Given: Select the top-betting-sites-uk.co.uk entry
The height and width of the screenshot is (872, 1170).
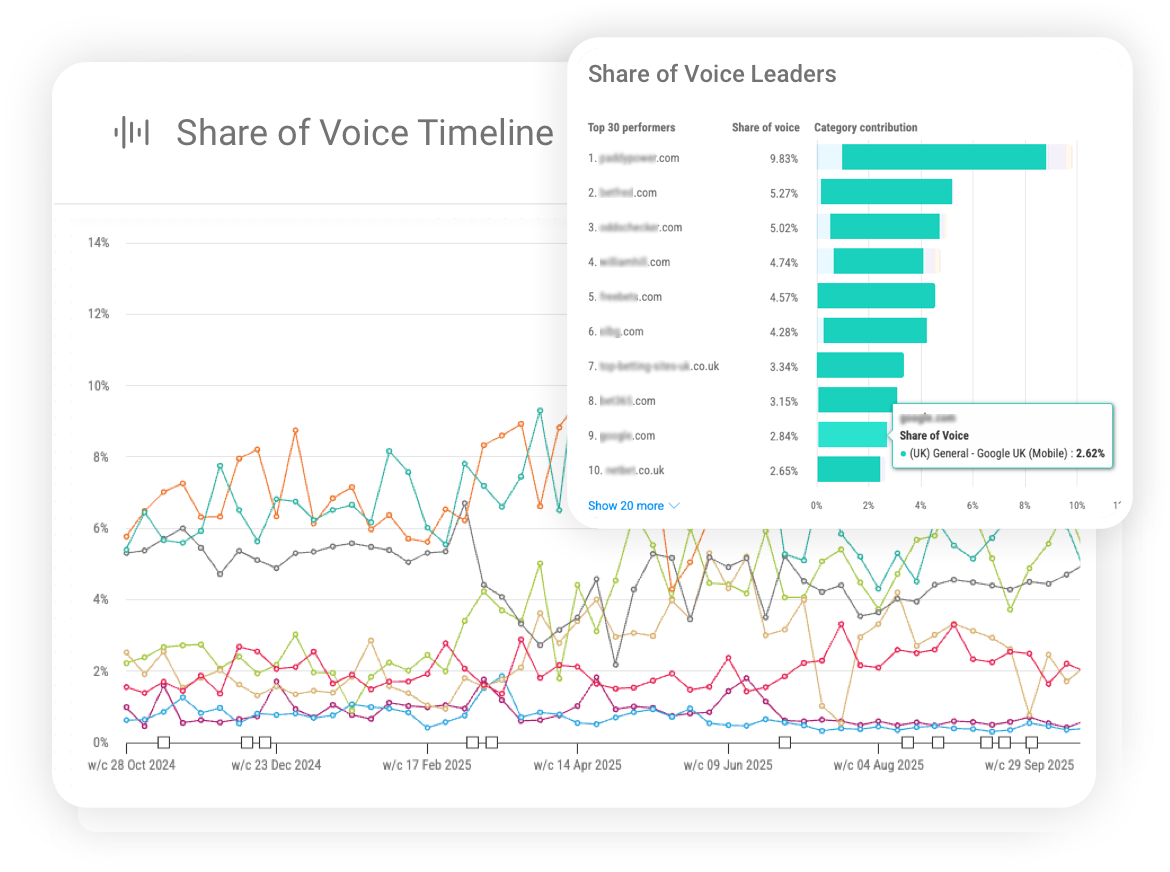Looking at the screenshot, I should [x=653, y=366].
